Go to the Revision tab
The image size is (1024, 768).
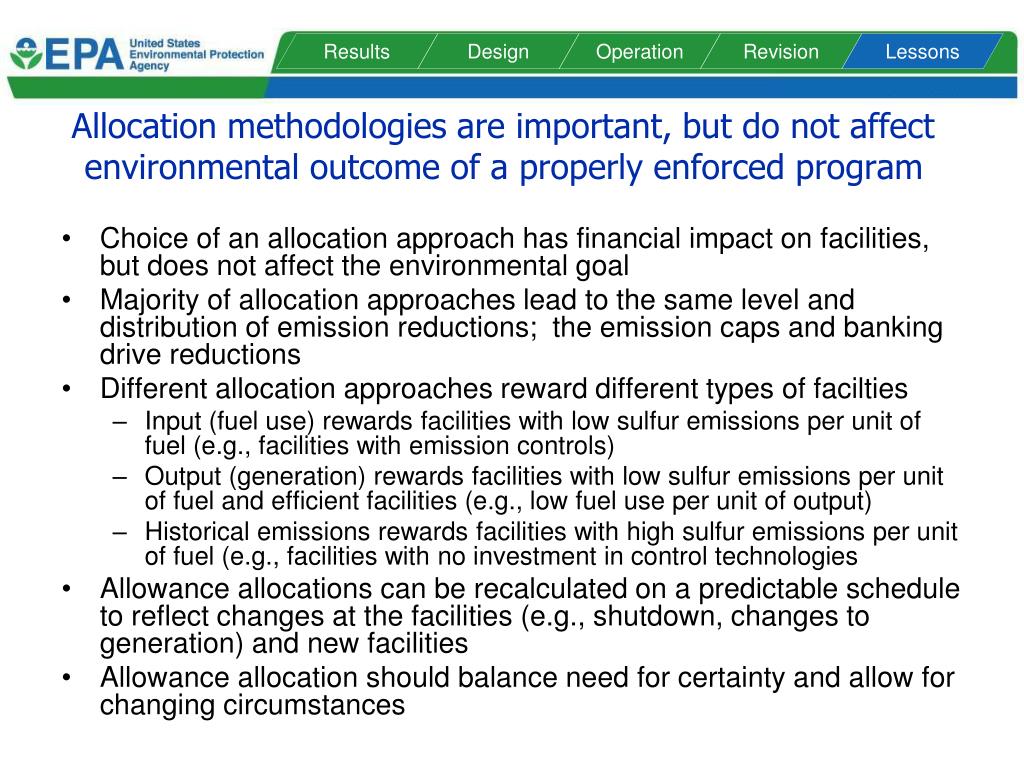(780, 52)
